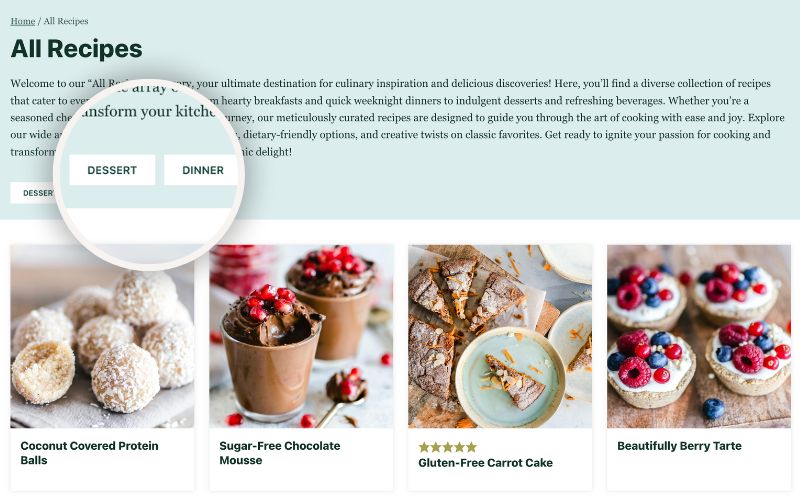The width and height of the screenshot is (800, 500).
Task: Open the Sugar-Free Chocolate Mousse photo
Action: tap(301, 336)
